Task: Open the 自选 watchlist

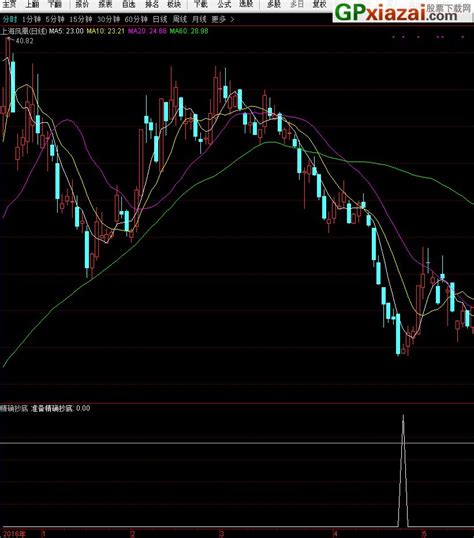Action: pos(129,4)
